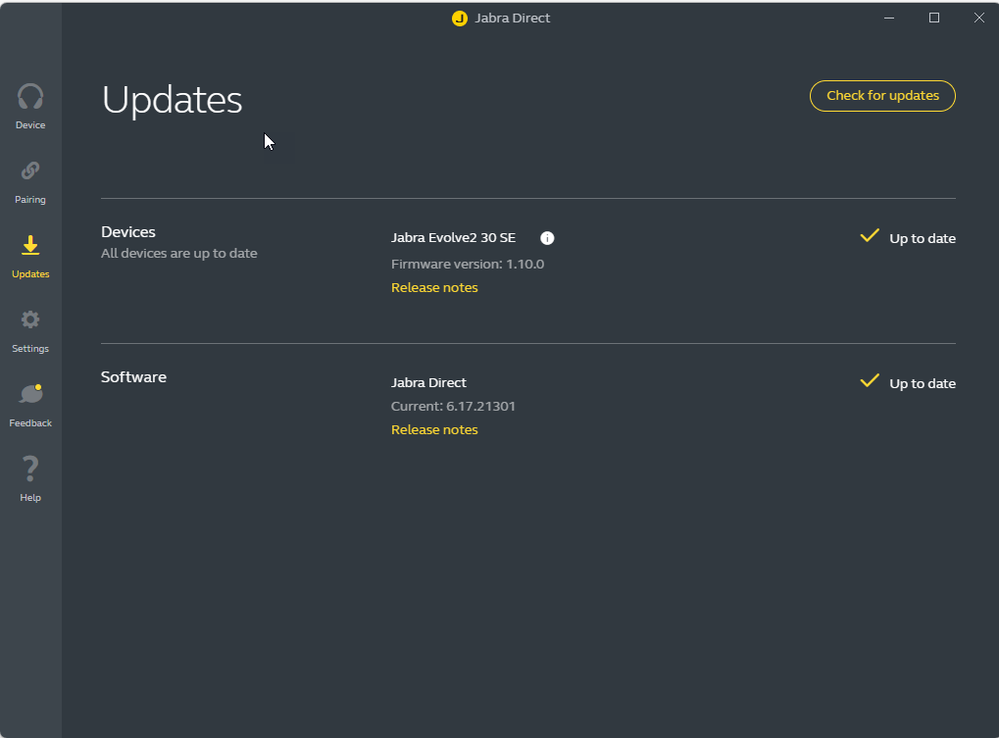Click the Firmware version 1.10.0 text

[x=467, y=264]
